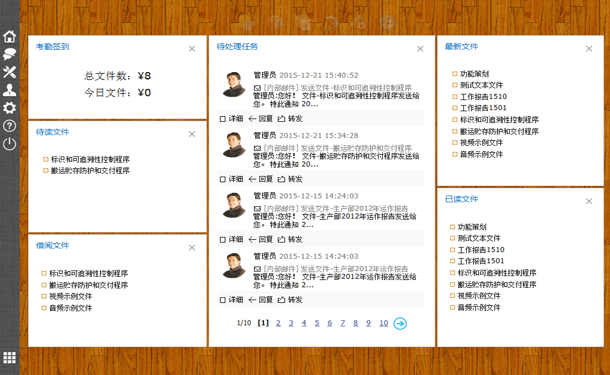Screen dimensions: 610x375
Task: Close the 待处理任务 panel
Action: (x=420, y=49)
